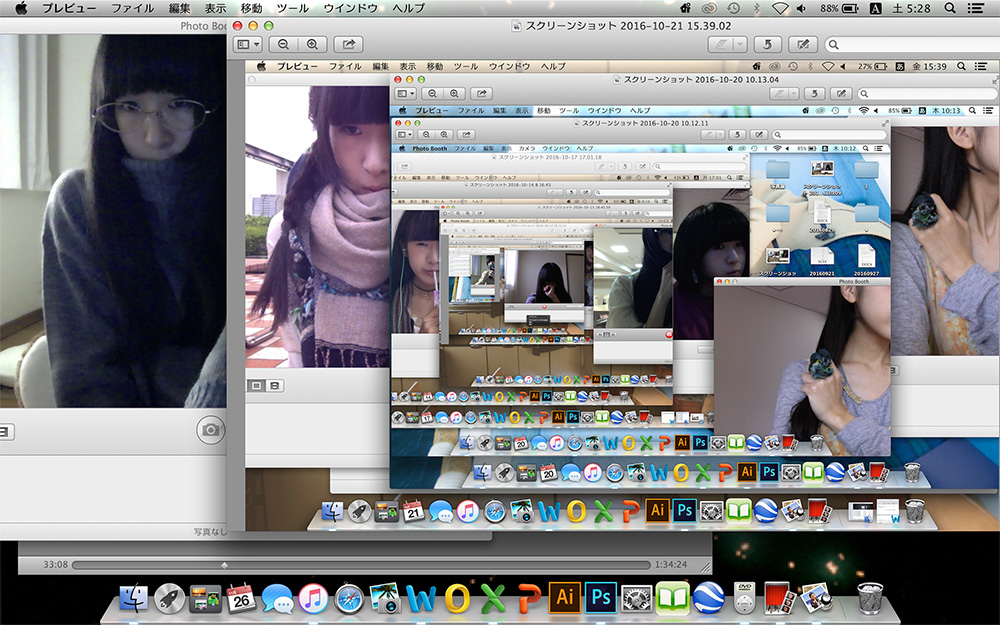Launch PowerPoint in the bottom black Dock

pyautogui.click(x=529, y=599)
